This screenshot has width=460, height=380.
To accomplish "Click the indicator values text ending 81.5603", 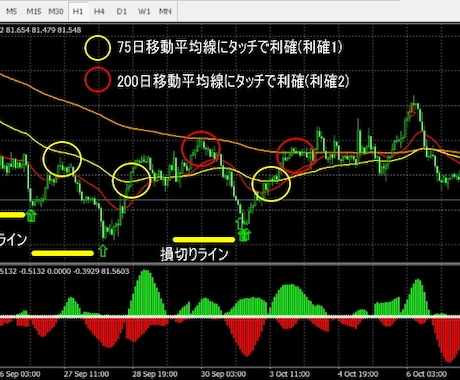I will (x=65, y=271).
